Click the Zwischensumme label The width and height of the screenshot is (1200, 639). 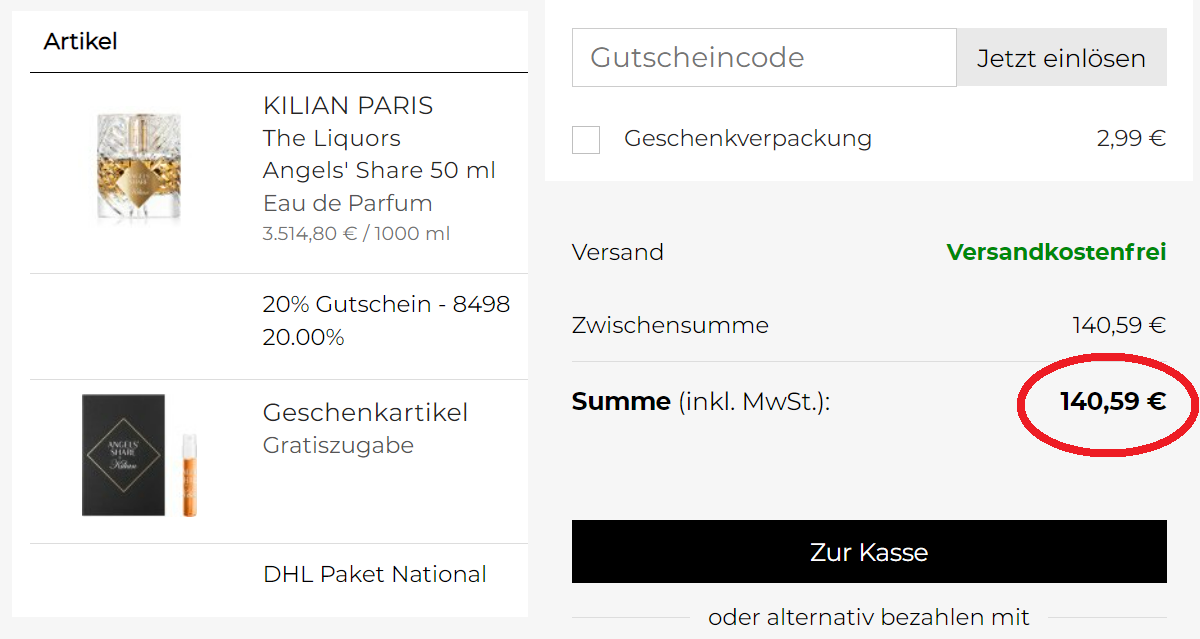(670, 325)
